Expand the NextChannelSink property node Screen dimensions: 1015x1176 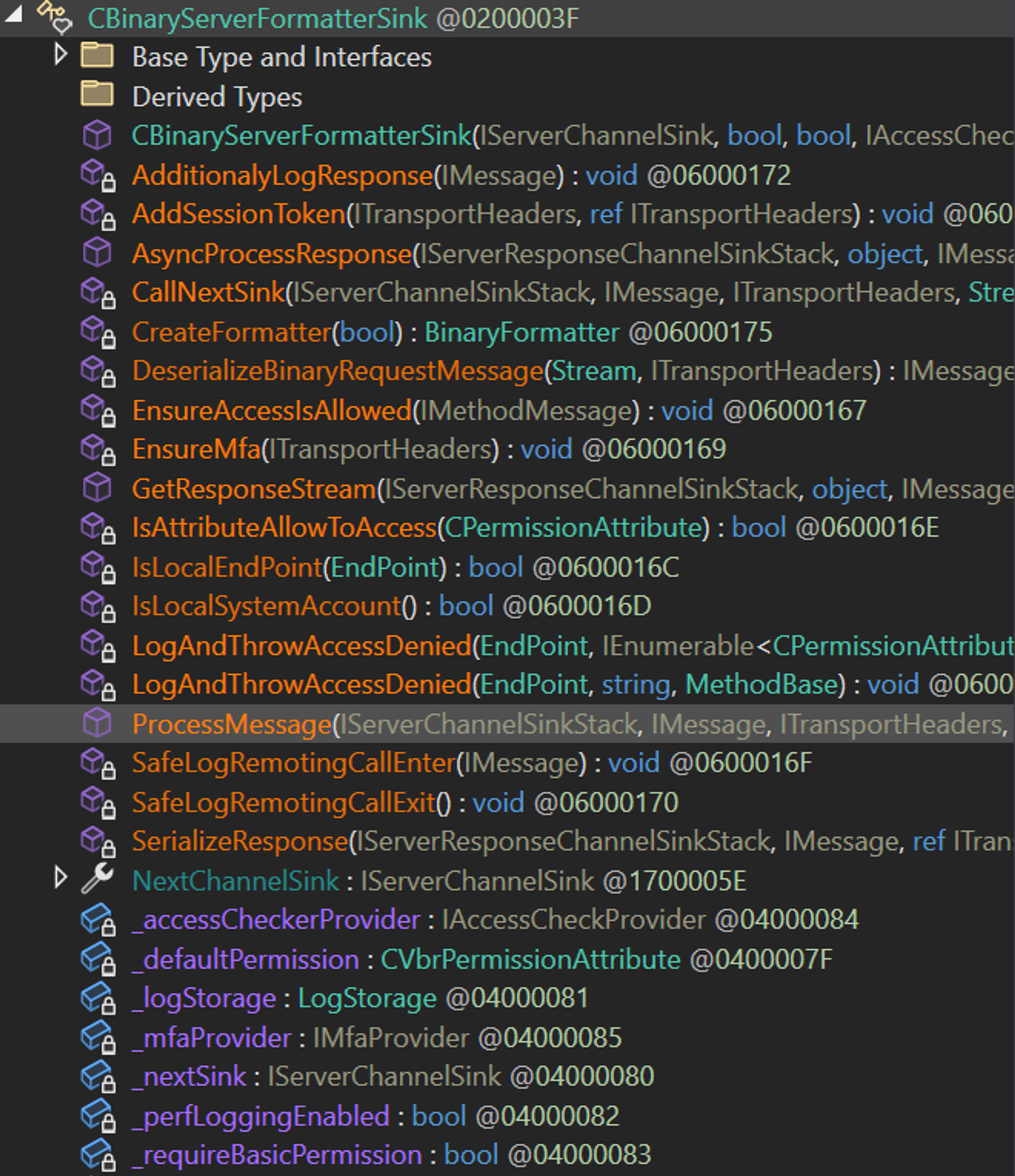tap(60, 878)
